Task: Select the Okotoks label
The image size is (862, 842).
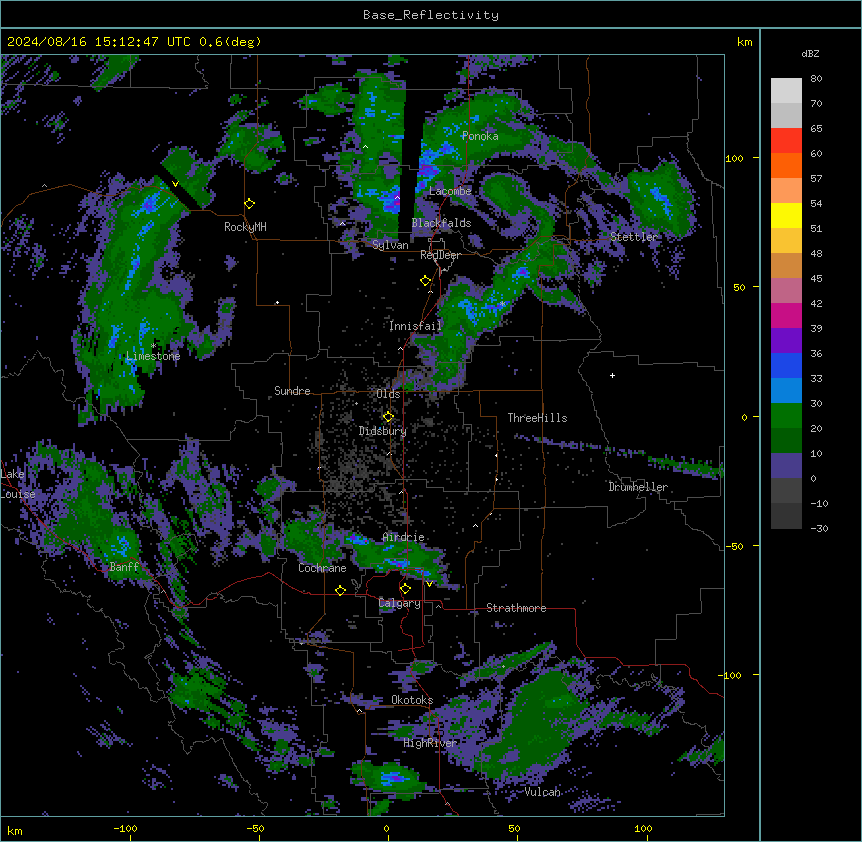Action: coord(412,700)
